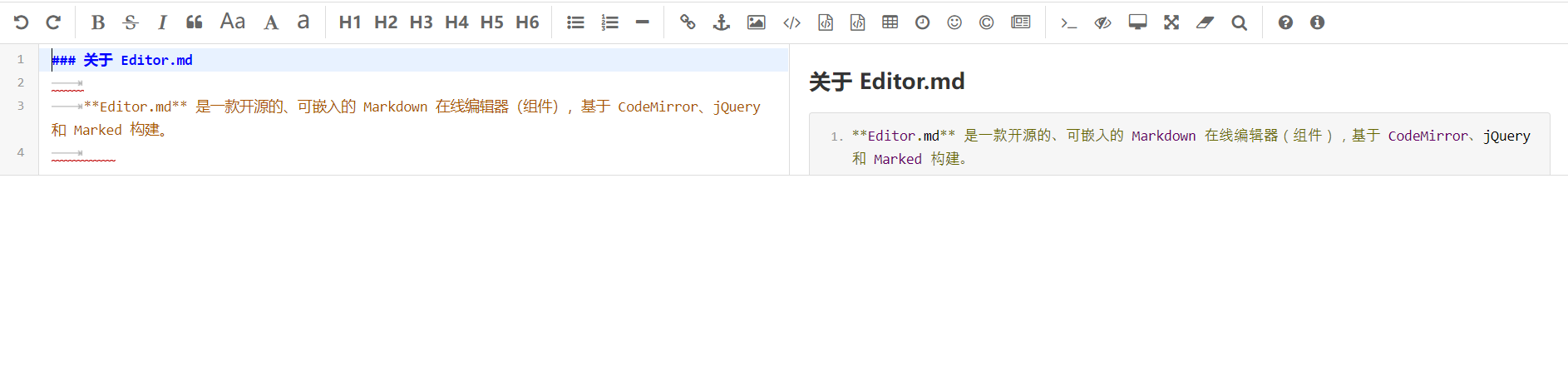Viewport: 1568px width, 377px height.
Task: Click line number 1 in gutter
Action: (x=21, y=59)
